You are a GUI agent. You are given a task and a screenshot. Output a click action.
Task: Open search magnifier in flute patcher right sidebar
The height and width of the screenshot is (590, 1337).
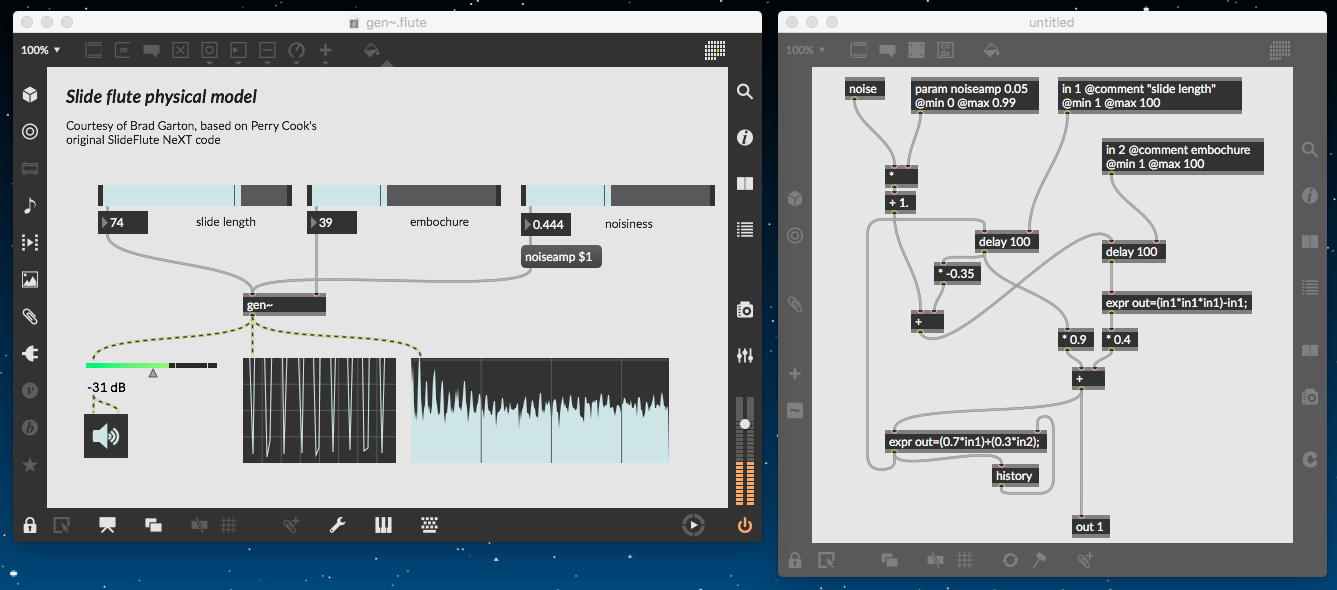pos(744,91)
